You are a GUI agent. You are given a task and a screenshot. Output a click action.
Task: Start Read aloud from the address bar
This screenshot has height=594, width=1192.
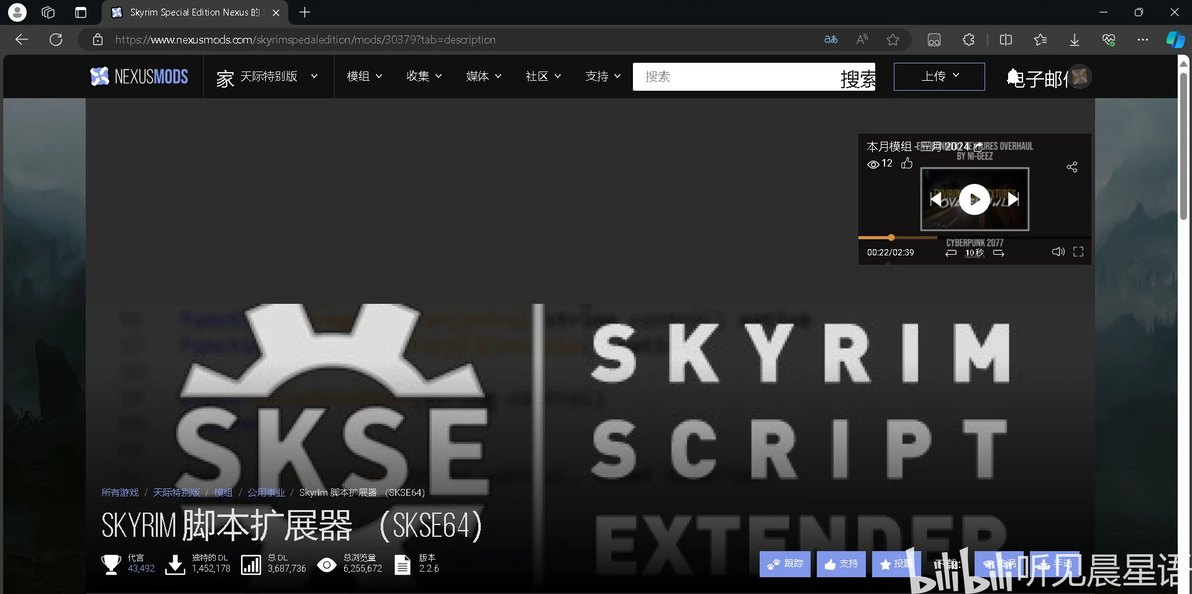point(862,40)
